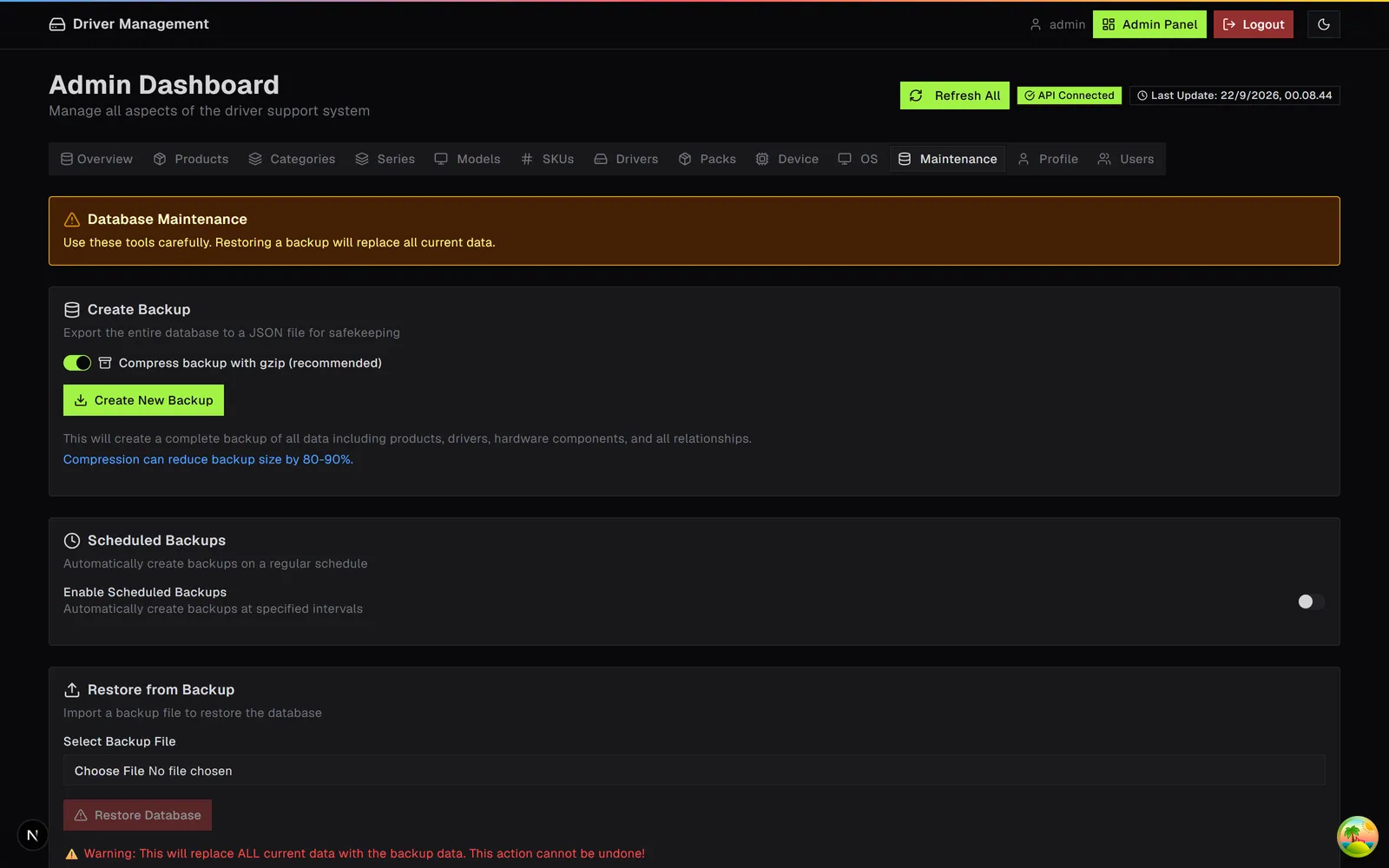
Task: Open the Categories tab
Action: (x=292, y=159)
